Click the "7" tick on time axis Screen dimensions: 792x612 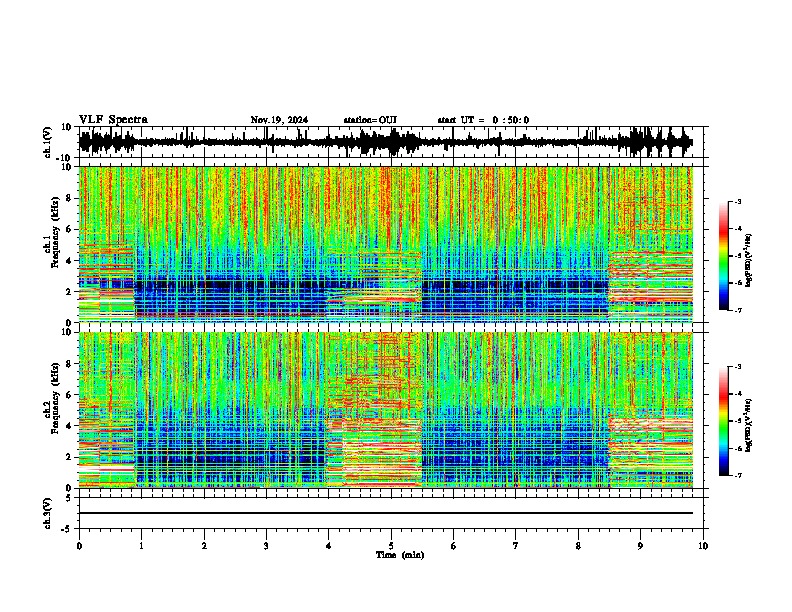pos(516,546)
